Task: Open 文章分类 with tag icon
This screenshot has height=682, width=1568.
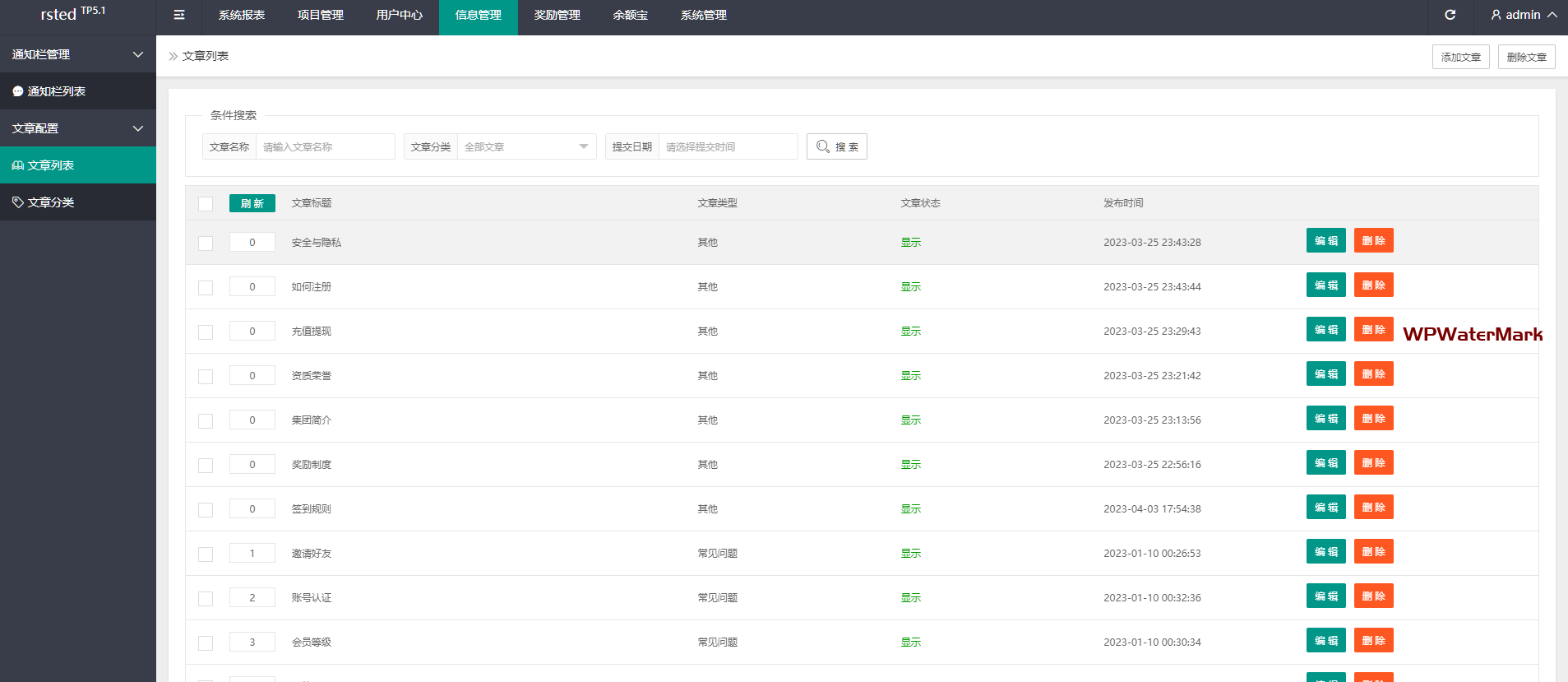Action: coord(18,202)
